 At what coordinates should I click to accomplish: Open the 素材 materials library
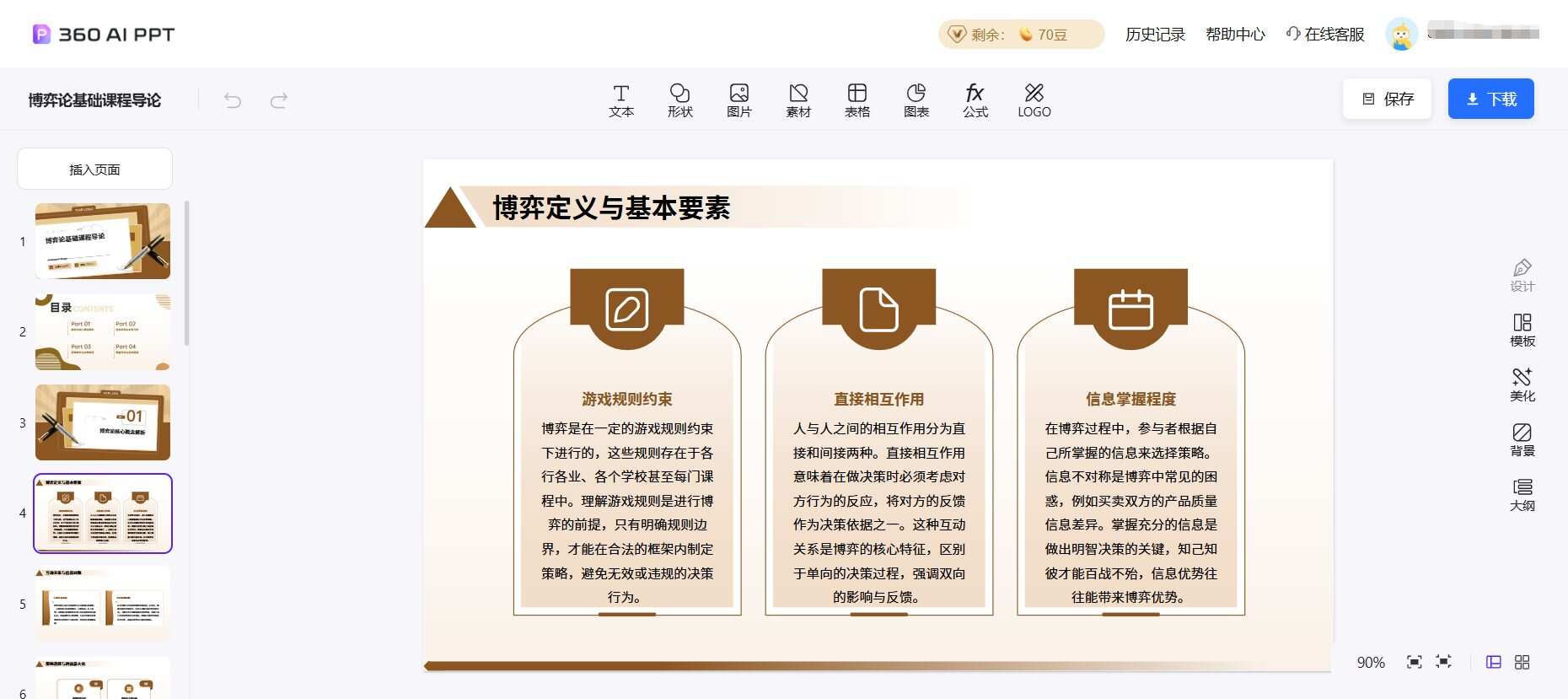[798, 100]
